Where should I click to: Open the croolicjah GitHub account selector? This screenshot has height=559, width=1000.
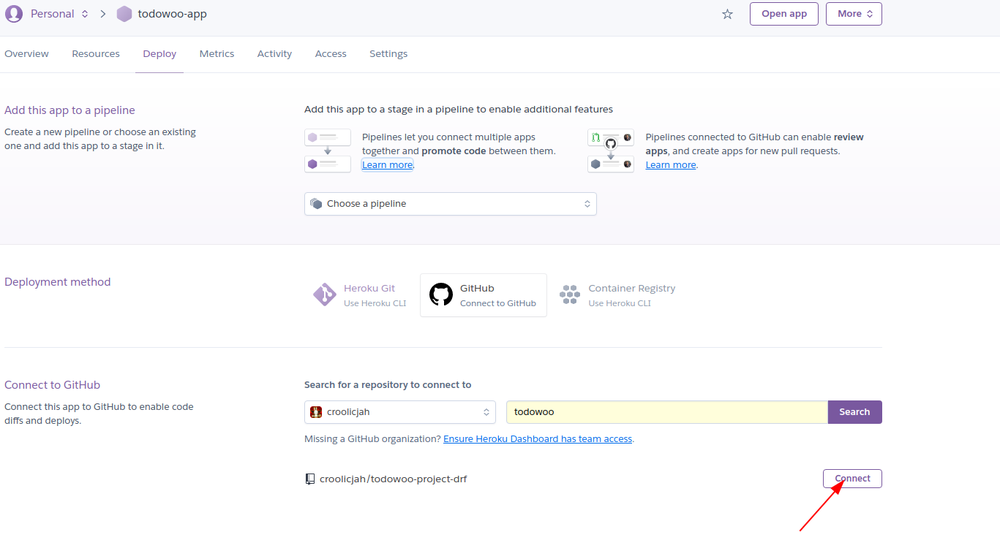[400, 412]
